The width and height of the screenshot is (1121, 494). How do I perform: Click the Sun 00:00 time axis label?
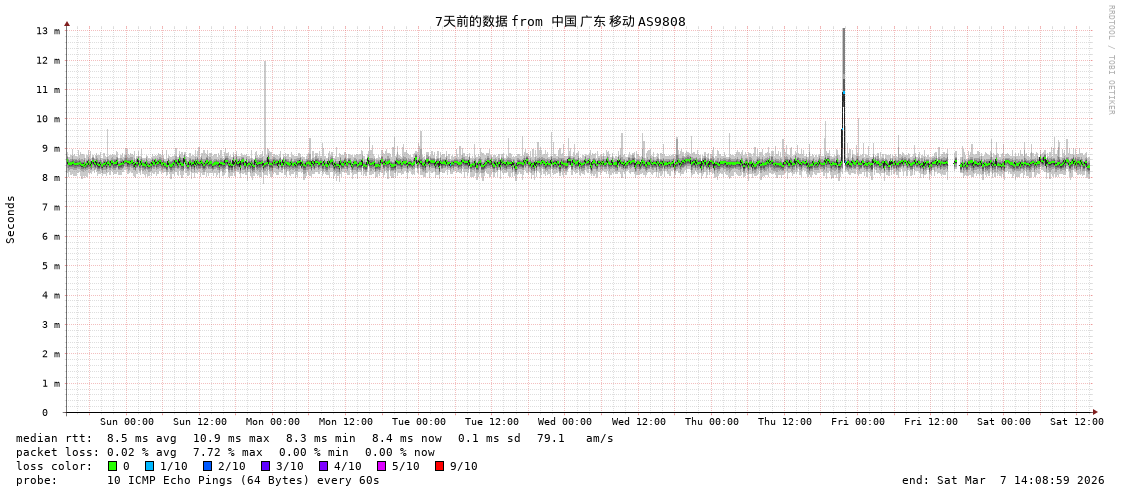click(127, 422)
